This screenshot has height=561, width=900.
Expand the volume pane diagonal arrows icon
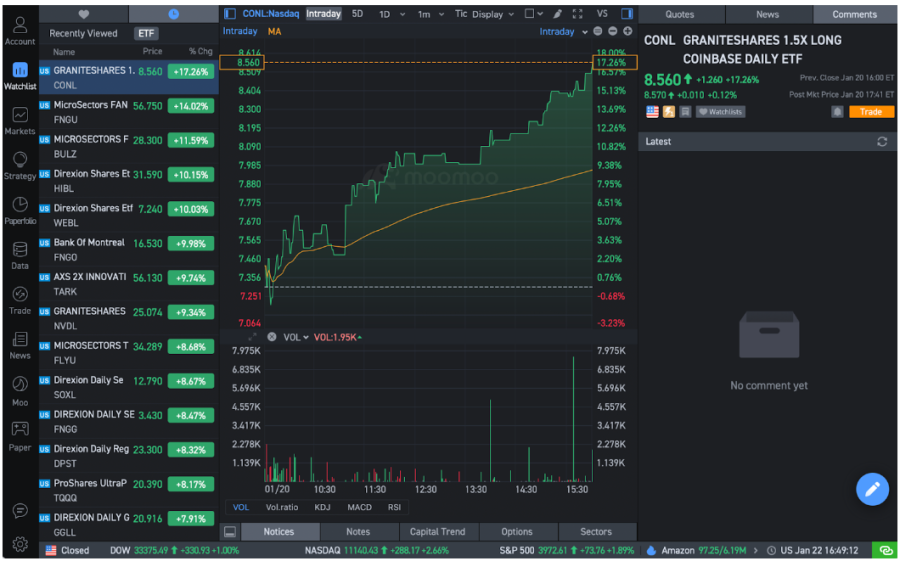point(253,337)
